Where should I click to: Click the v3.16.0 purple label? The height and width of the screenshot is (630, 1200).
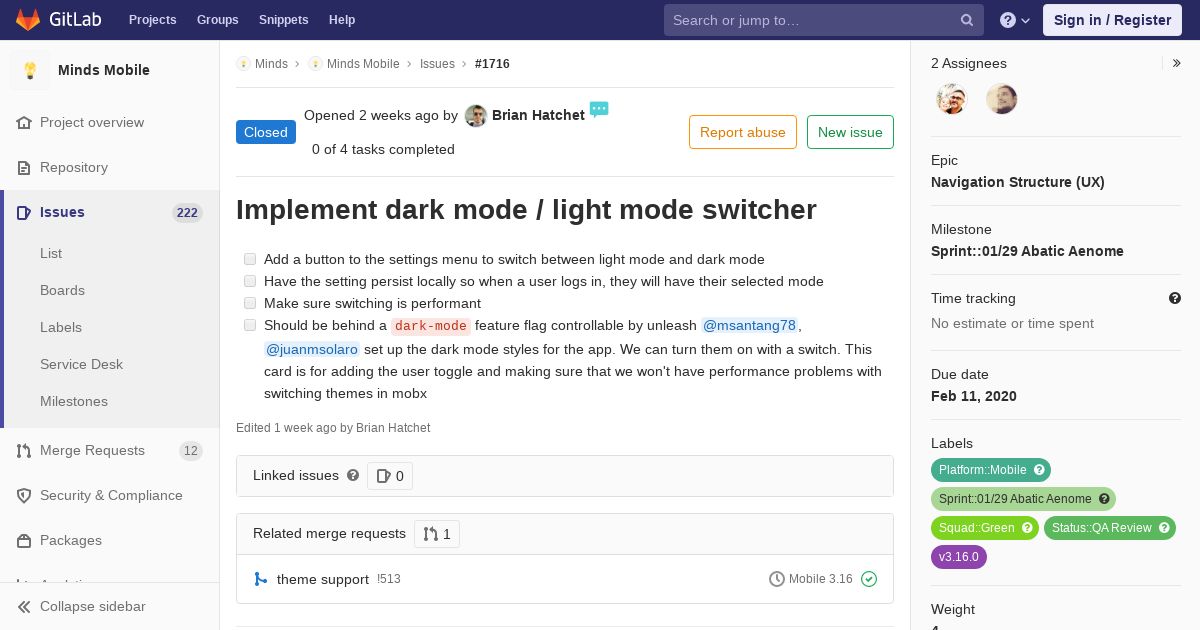click(959, 557)
